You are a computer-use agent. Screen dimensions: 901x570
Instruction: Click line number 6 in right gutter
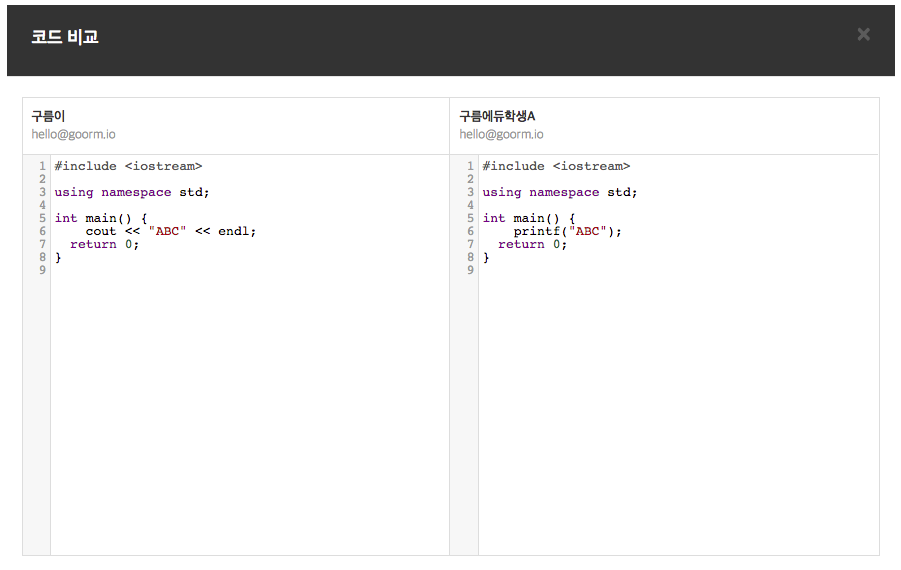click(470, 231)
